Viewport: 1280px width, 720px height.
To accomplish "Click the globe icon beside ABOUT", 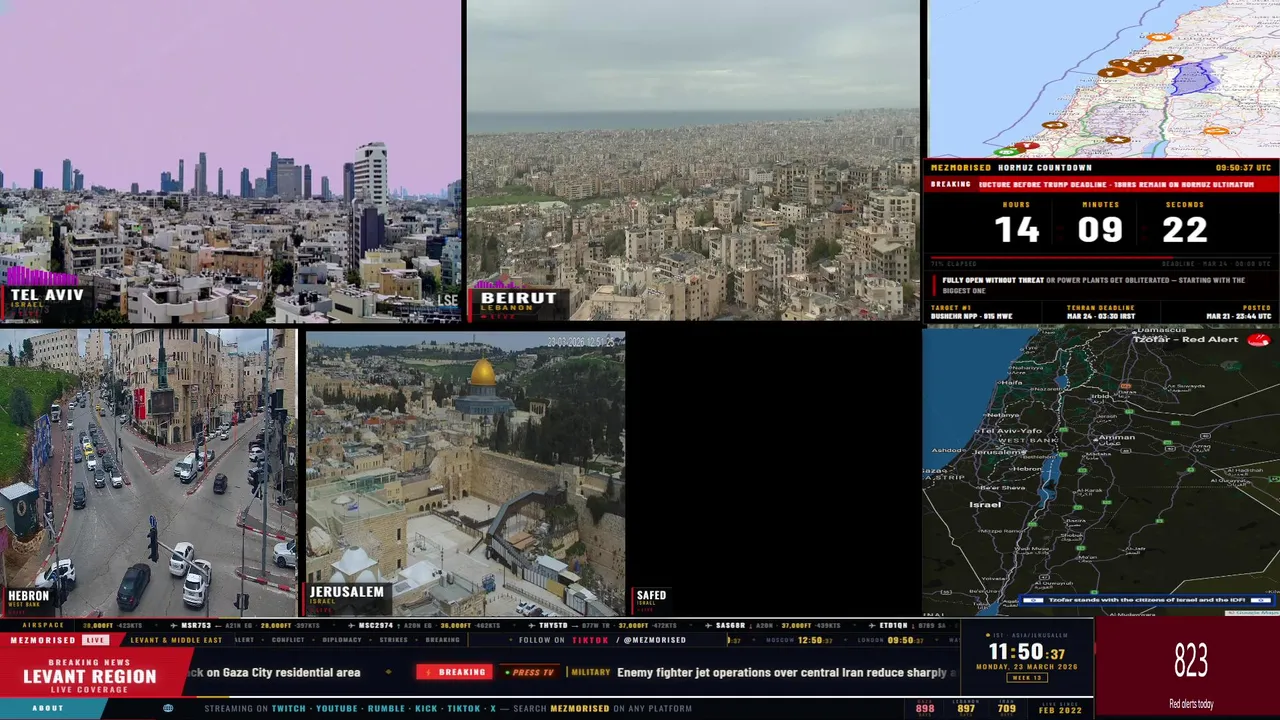I will [x=168, y=708].
